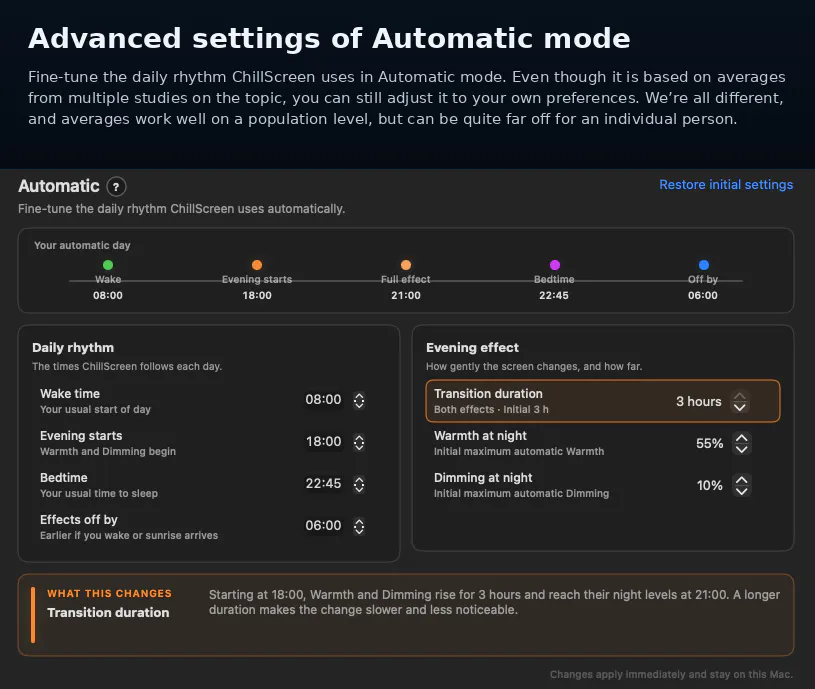Click the Transition duration stepper arrows
The image size is (815, 689).
click(740, 402)
